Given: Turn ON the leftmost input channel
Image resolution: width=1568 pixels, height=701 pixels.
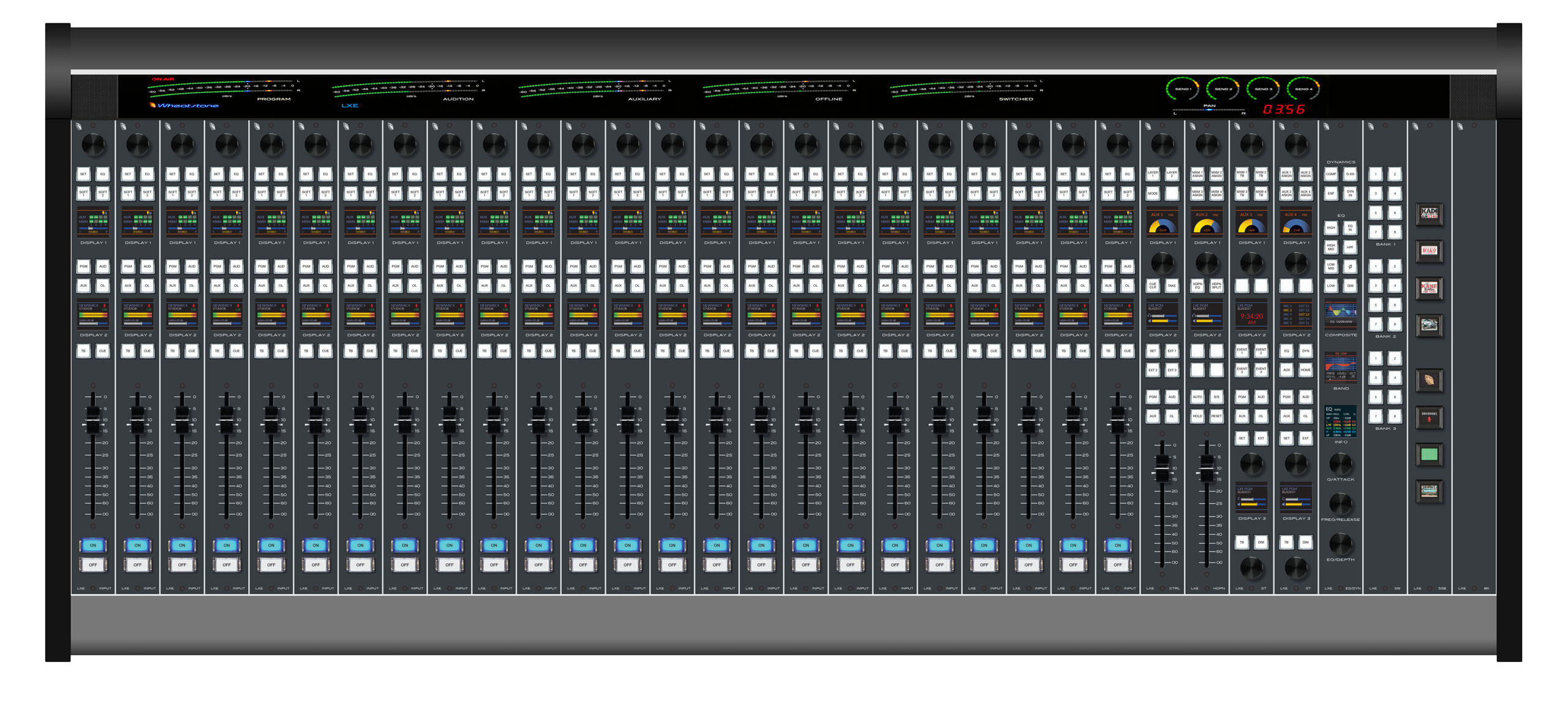Looking at the screenshot, I should coord(93,545).
